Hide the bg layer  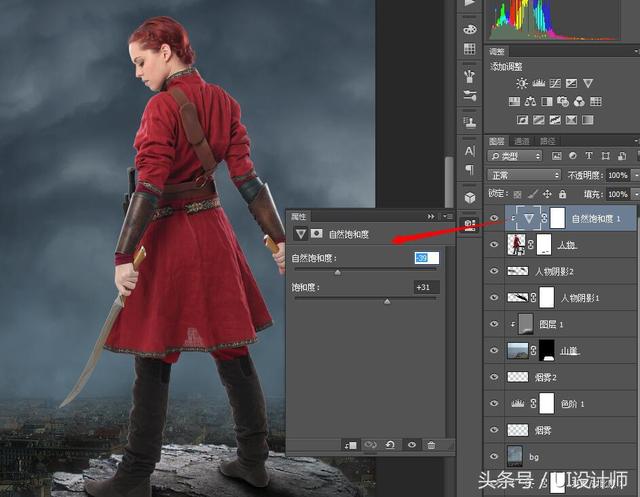click(494, 456)
